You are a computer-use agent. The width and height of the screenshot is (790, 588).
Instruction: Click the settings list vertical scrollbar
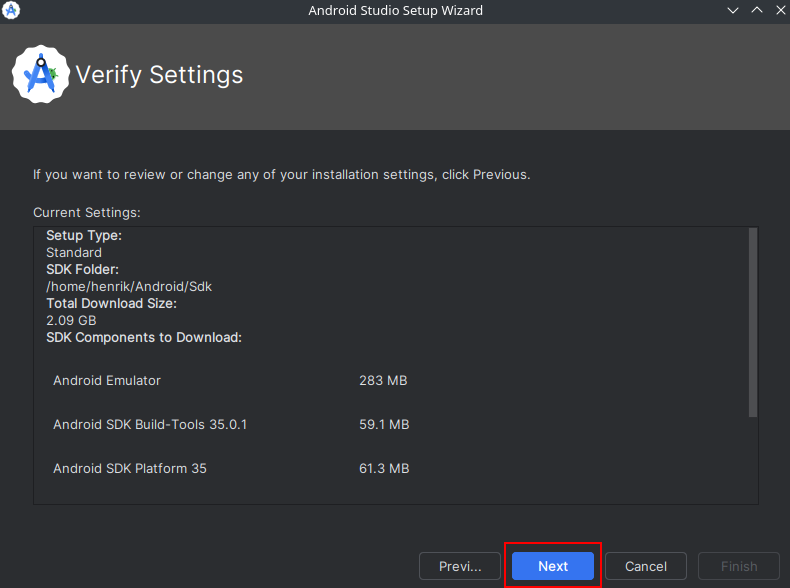753,322
